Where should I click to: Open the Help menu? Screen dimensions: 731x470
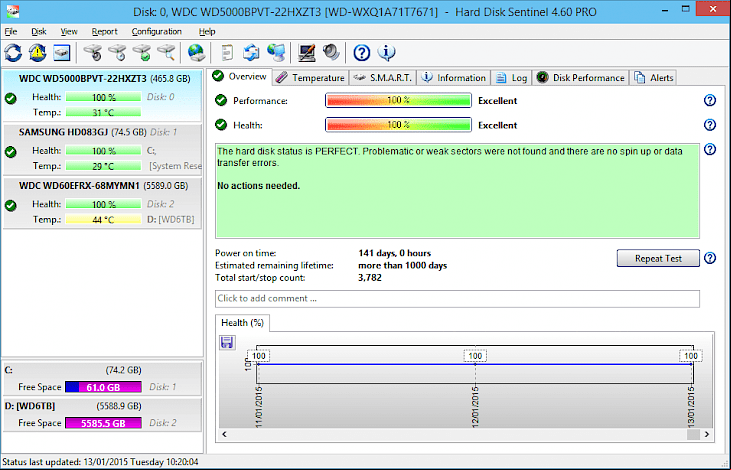(x=207, y=31)
